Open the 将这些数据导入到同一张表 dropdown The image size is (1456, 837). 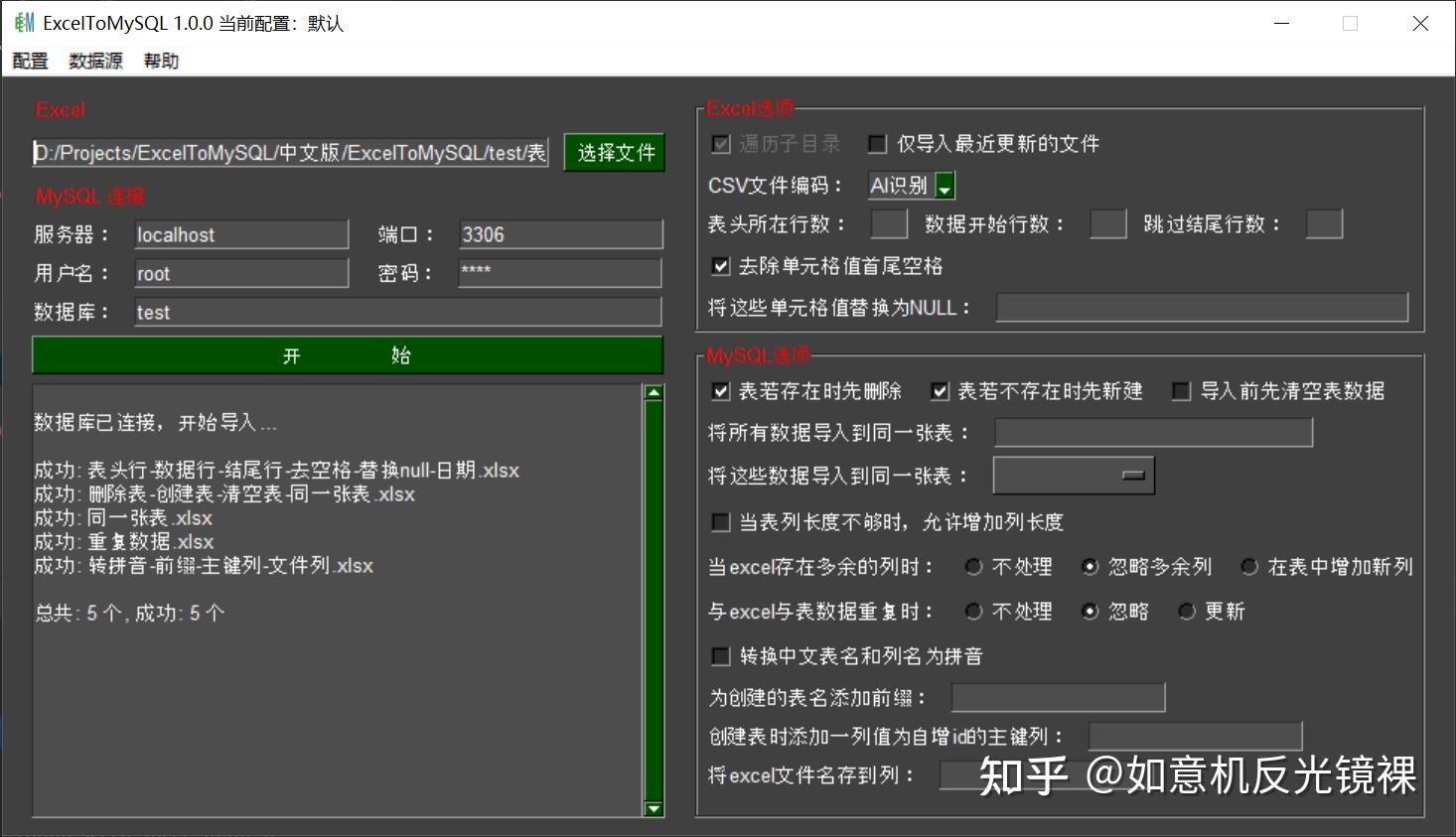coord(1074,476)
